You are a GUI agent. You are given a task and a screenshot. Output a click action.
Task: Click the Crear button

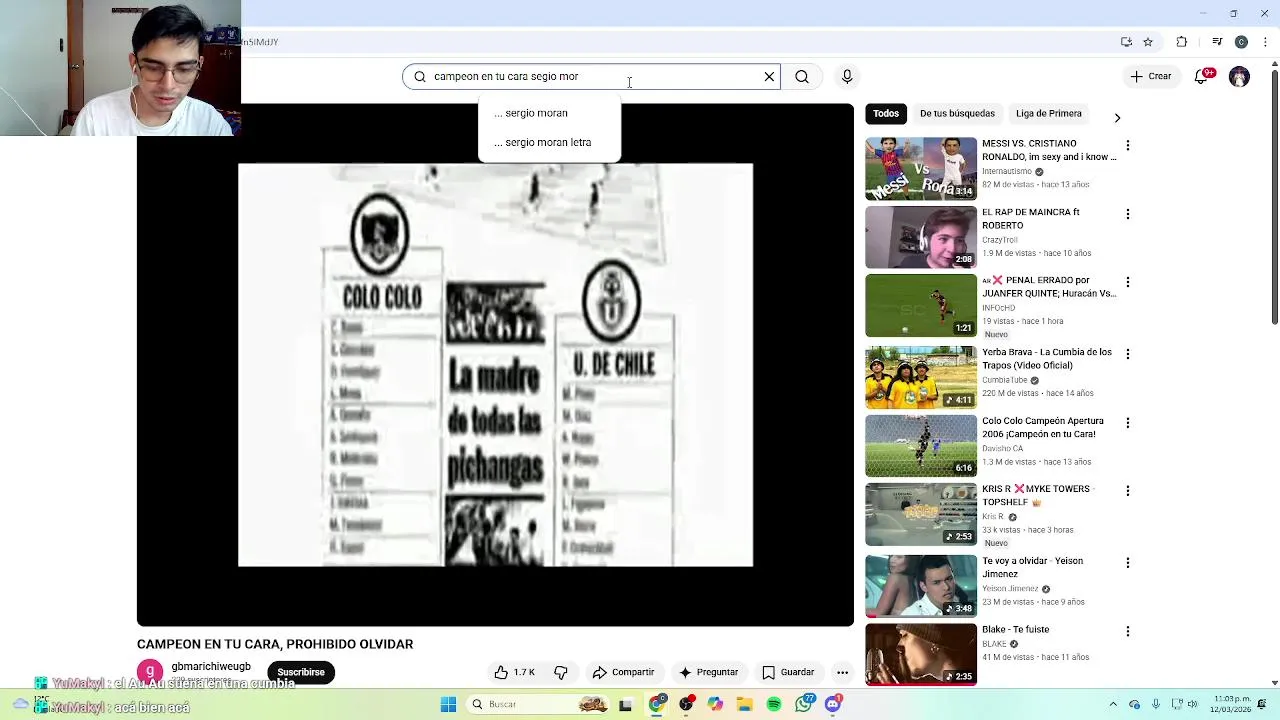point(1151,76)
